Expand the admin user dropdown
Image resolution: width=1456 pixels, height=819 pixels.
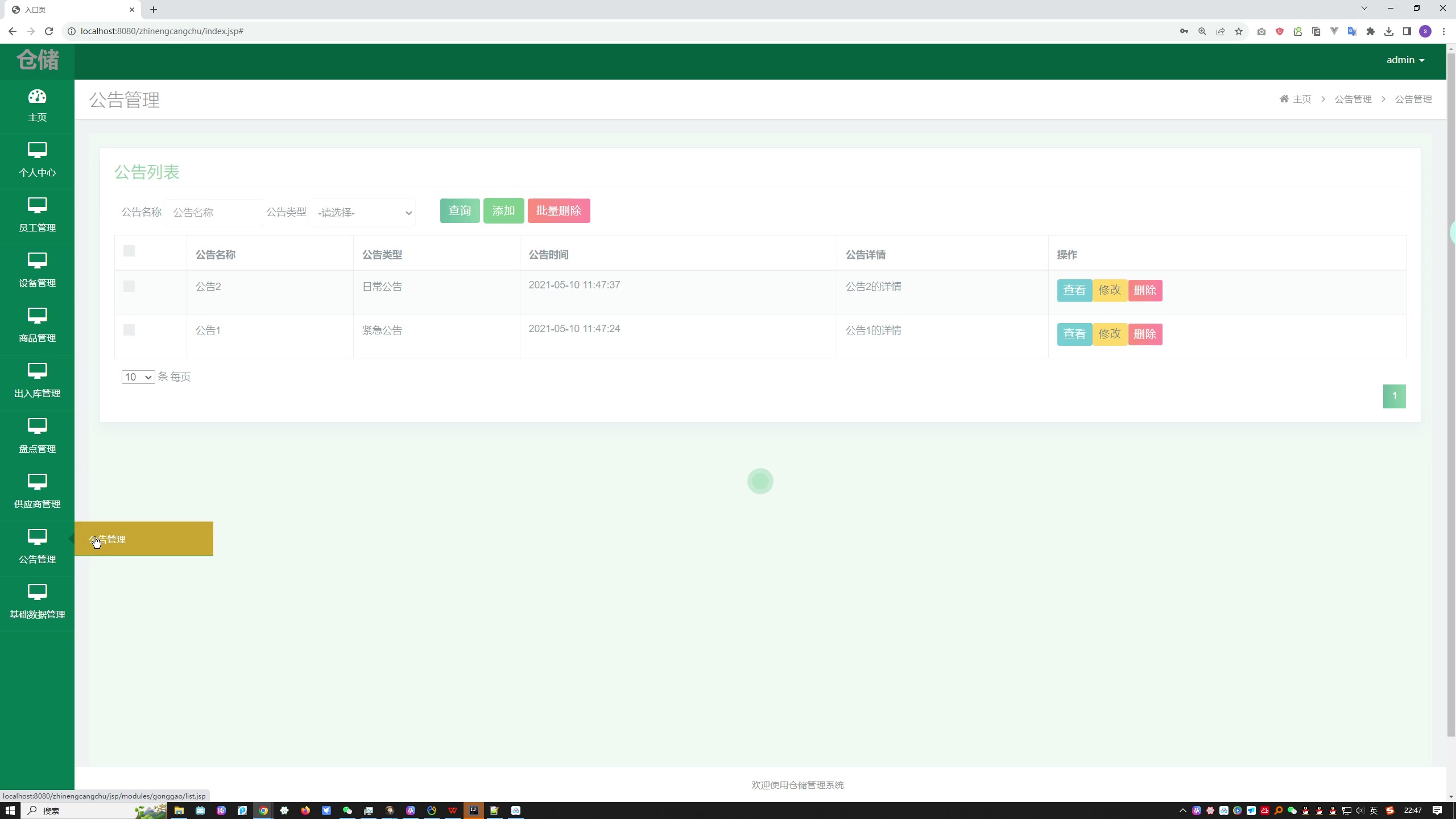1405,60
